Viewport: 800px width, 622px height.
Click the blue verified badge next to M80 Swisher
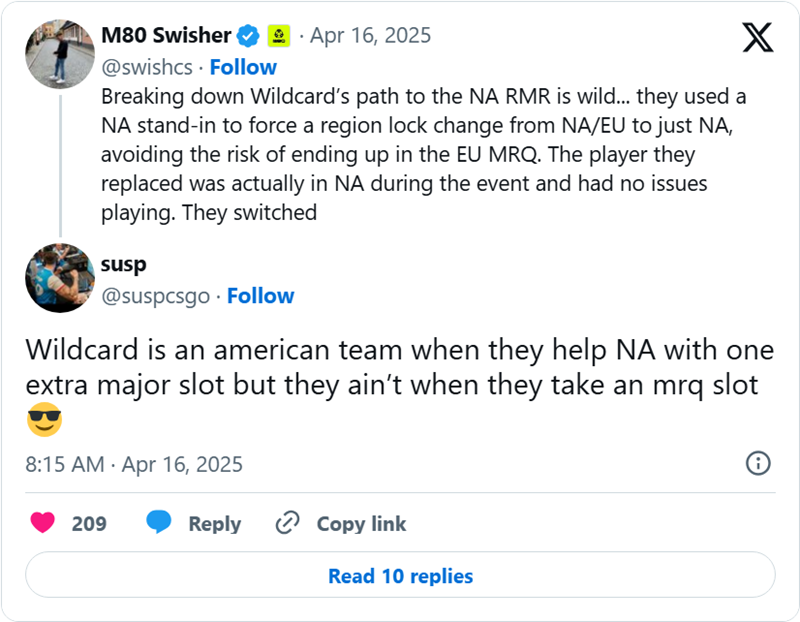247,34
